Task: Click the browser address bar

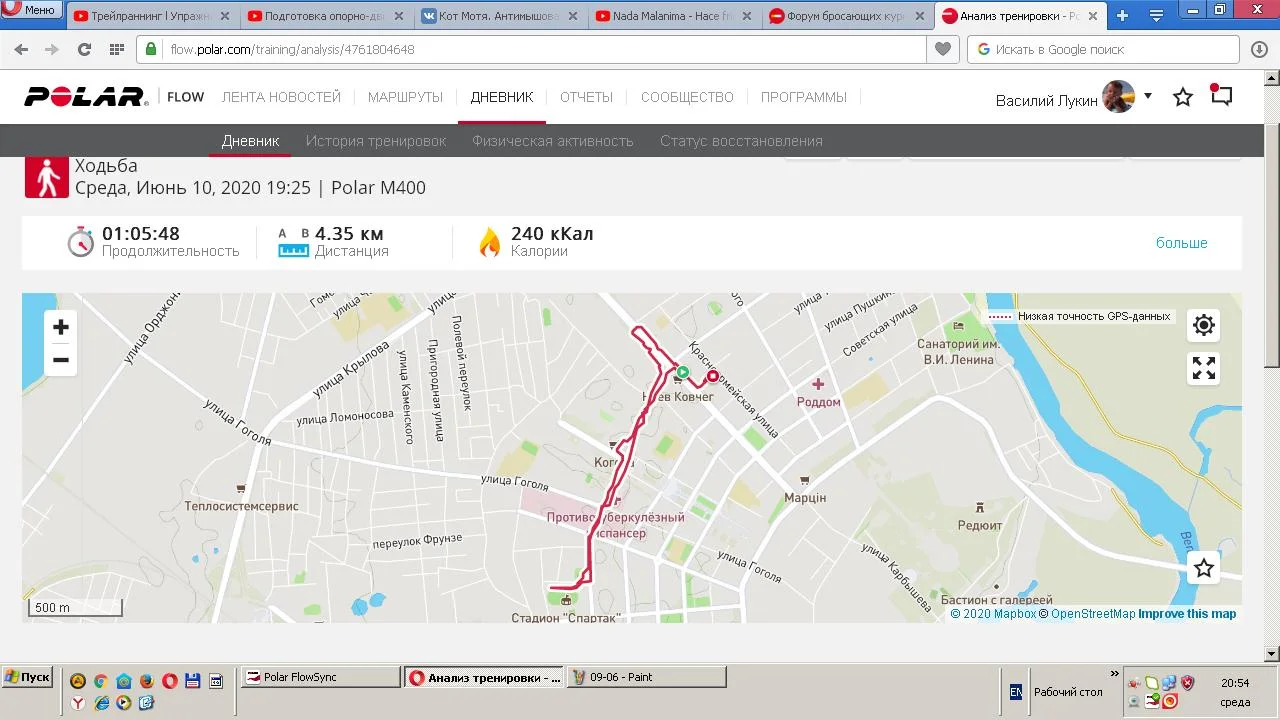Action: (540, 49)
